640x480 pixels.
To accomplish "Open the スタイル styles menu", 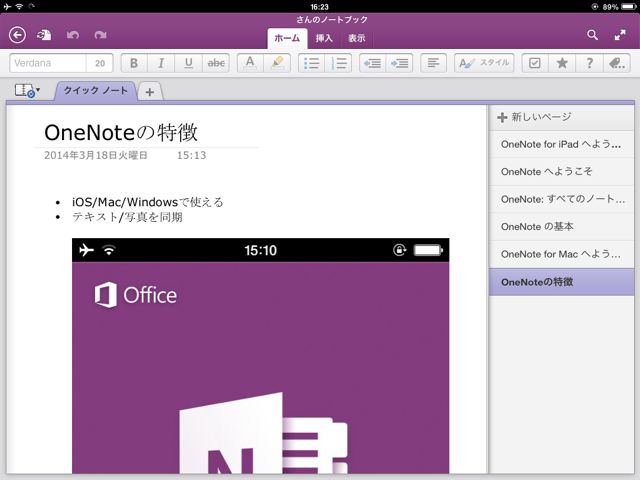I will (484, 63).
